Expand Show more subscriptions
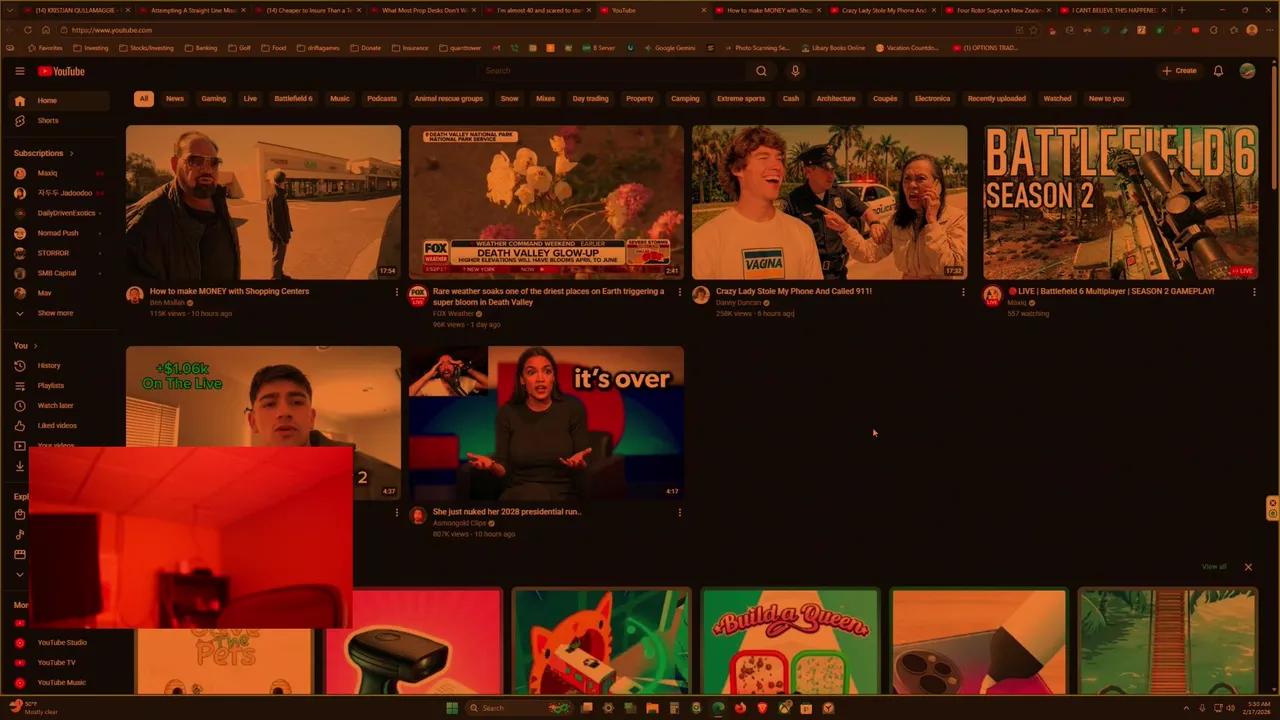The width and height of the screenshot is (1280, 720). pyautogui.click(x=60, y=313)
